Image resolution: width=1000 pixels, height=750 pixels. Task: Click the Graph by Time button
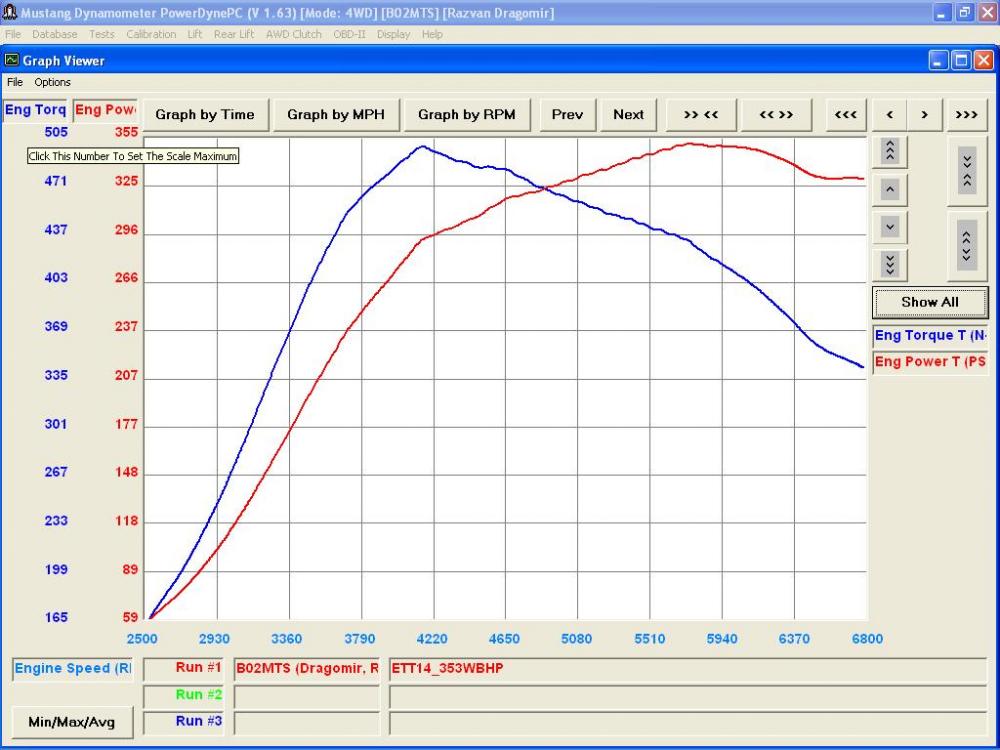[205, 115]
